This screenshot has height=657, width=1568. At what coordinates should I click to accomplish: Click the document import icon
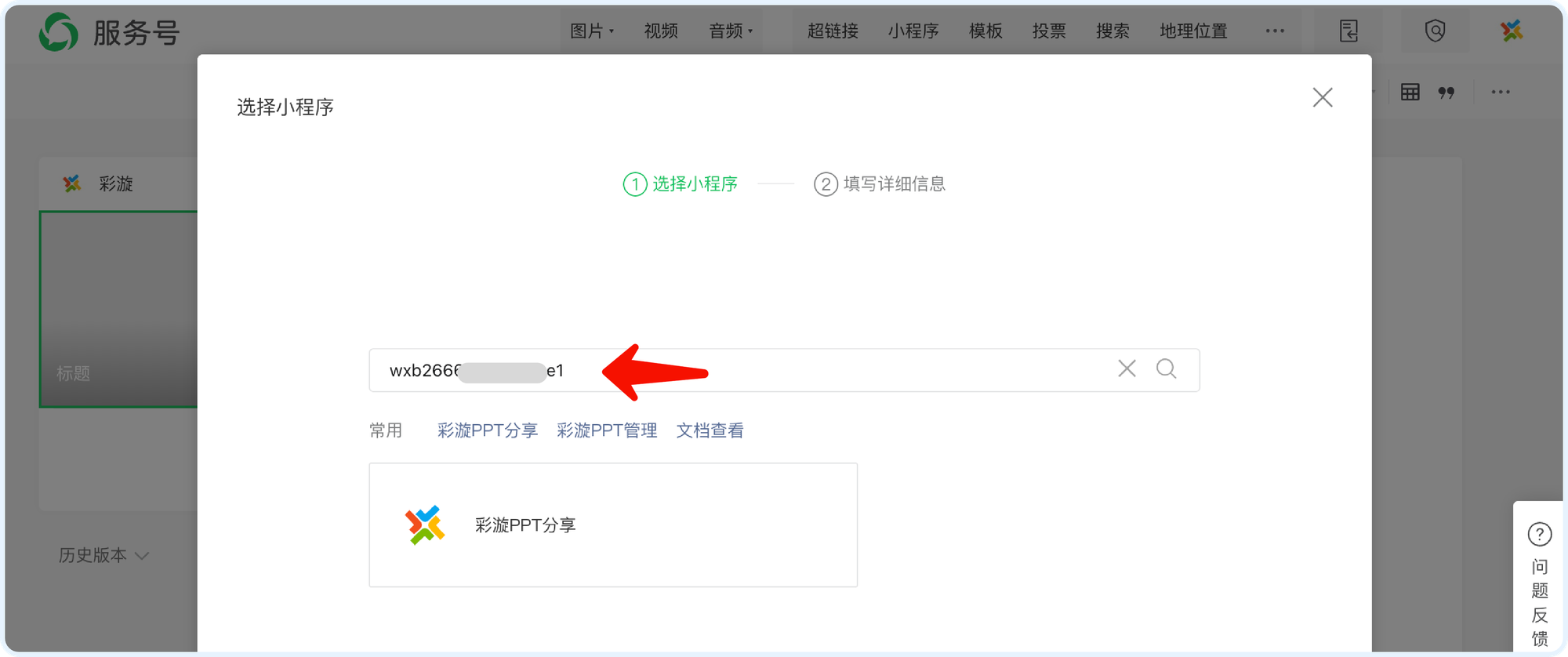(x=1348, y=31)
